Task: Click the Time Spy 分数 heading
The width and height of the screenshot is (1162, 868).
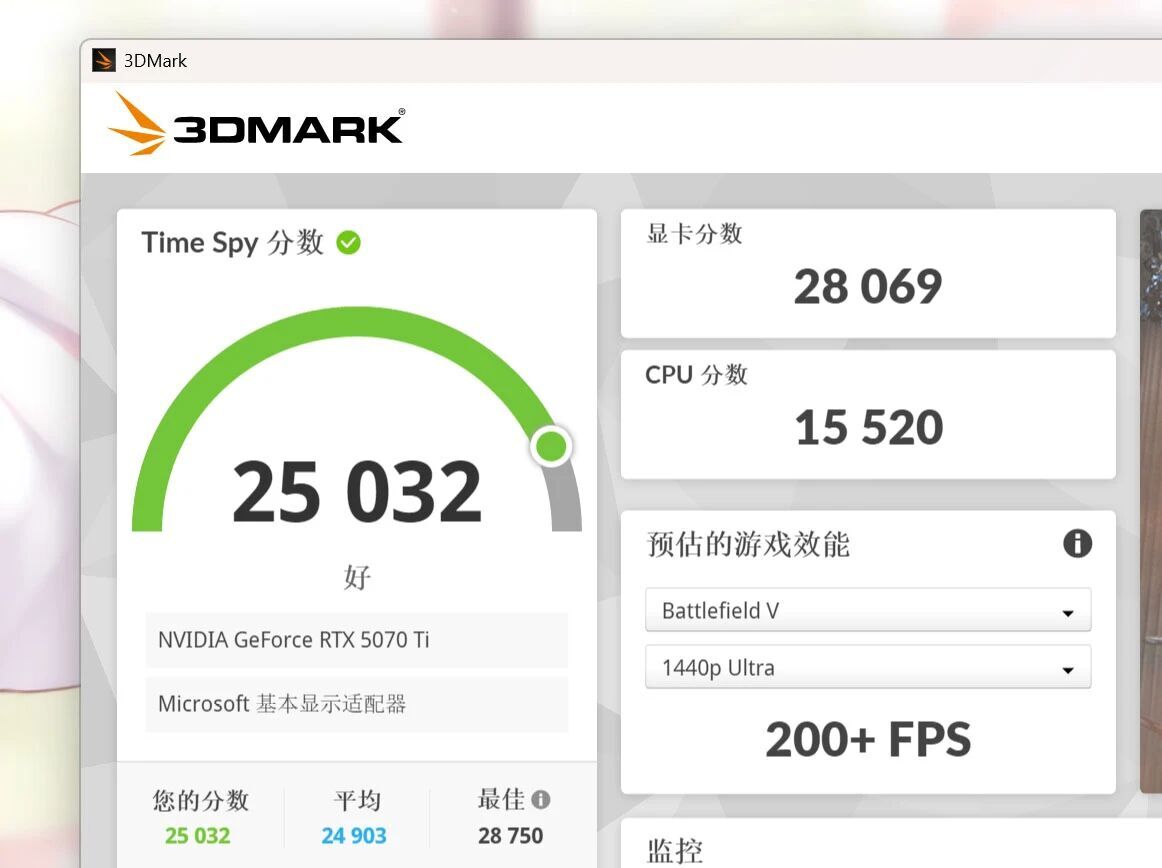Action: (x=233, y=242)
